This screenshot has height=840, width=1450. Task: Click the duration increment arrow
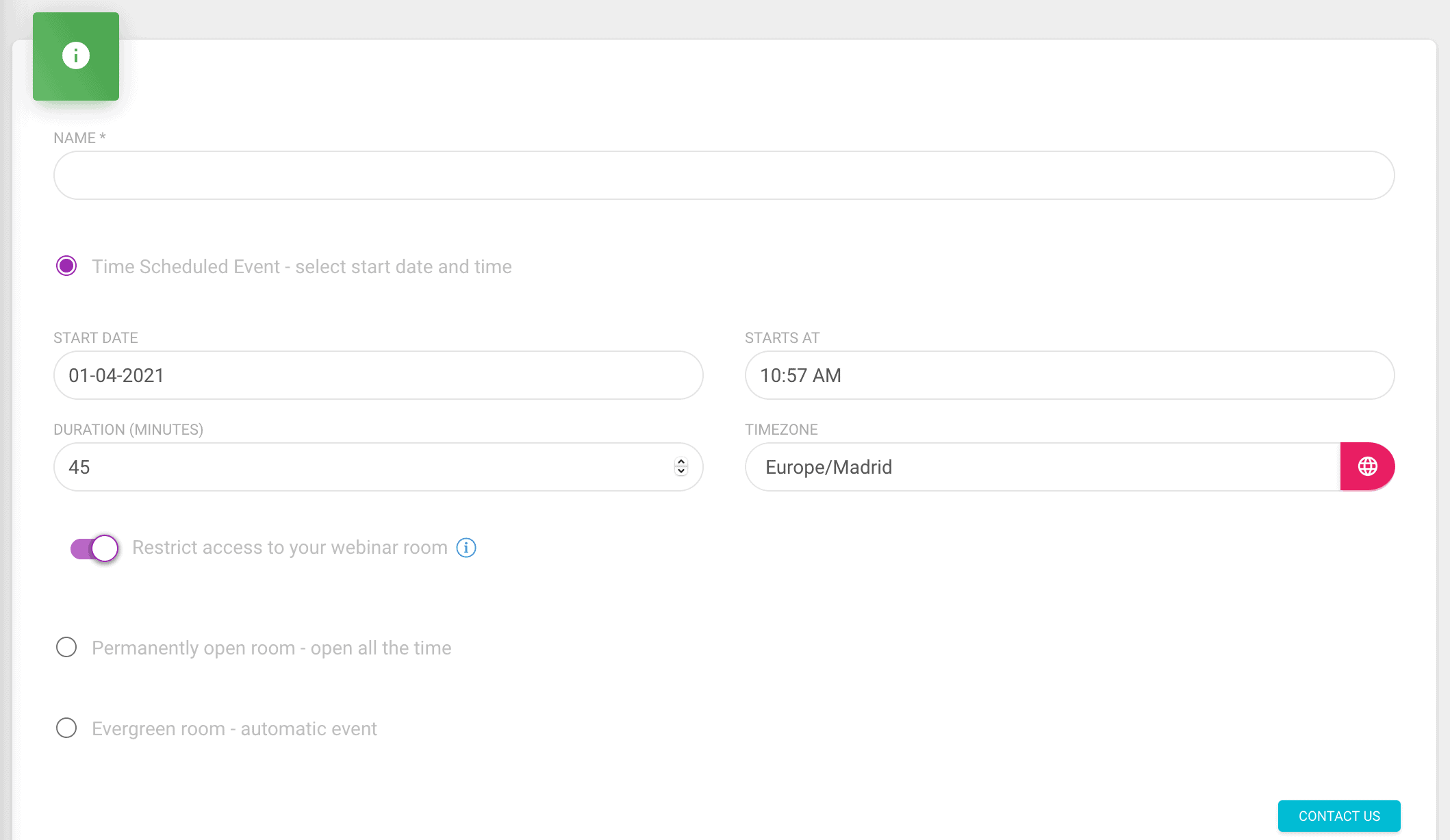pyautogui.click(x=680, y=462)
